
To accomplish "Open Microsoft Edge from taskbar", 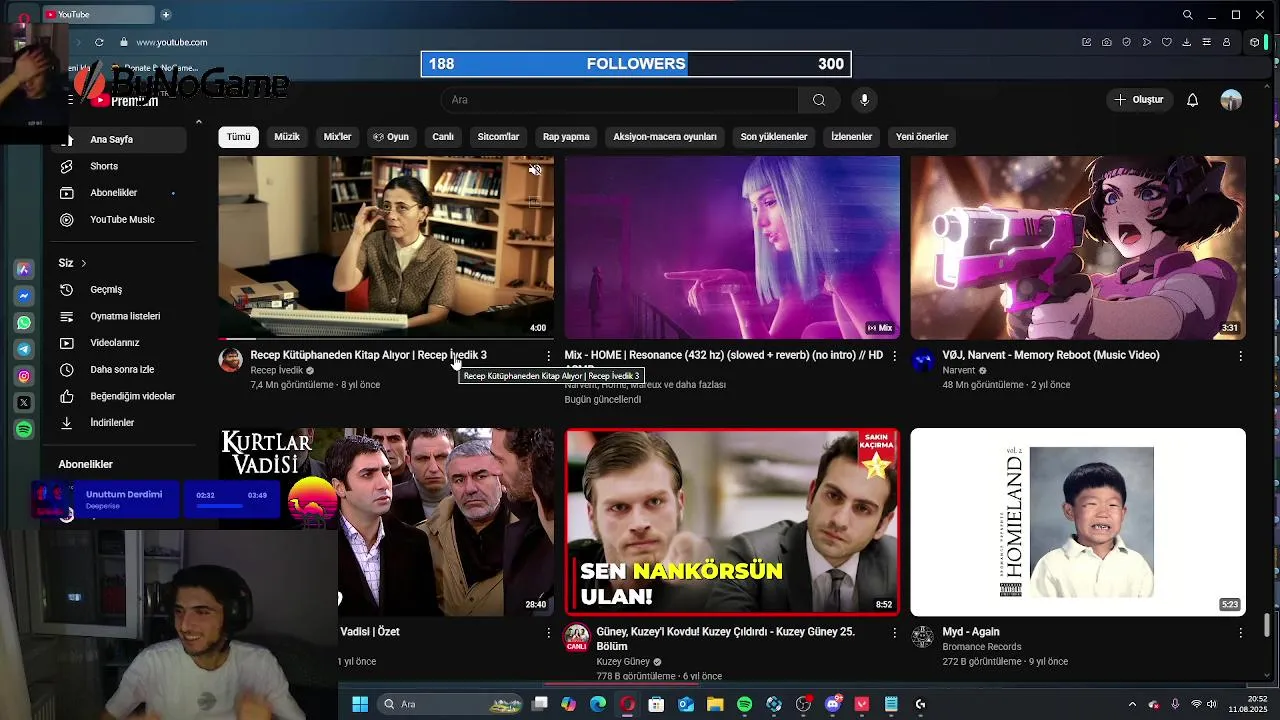I will coord(598,704).
